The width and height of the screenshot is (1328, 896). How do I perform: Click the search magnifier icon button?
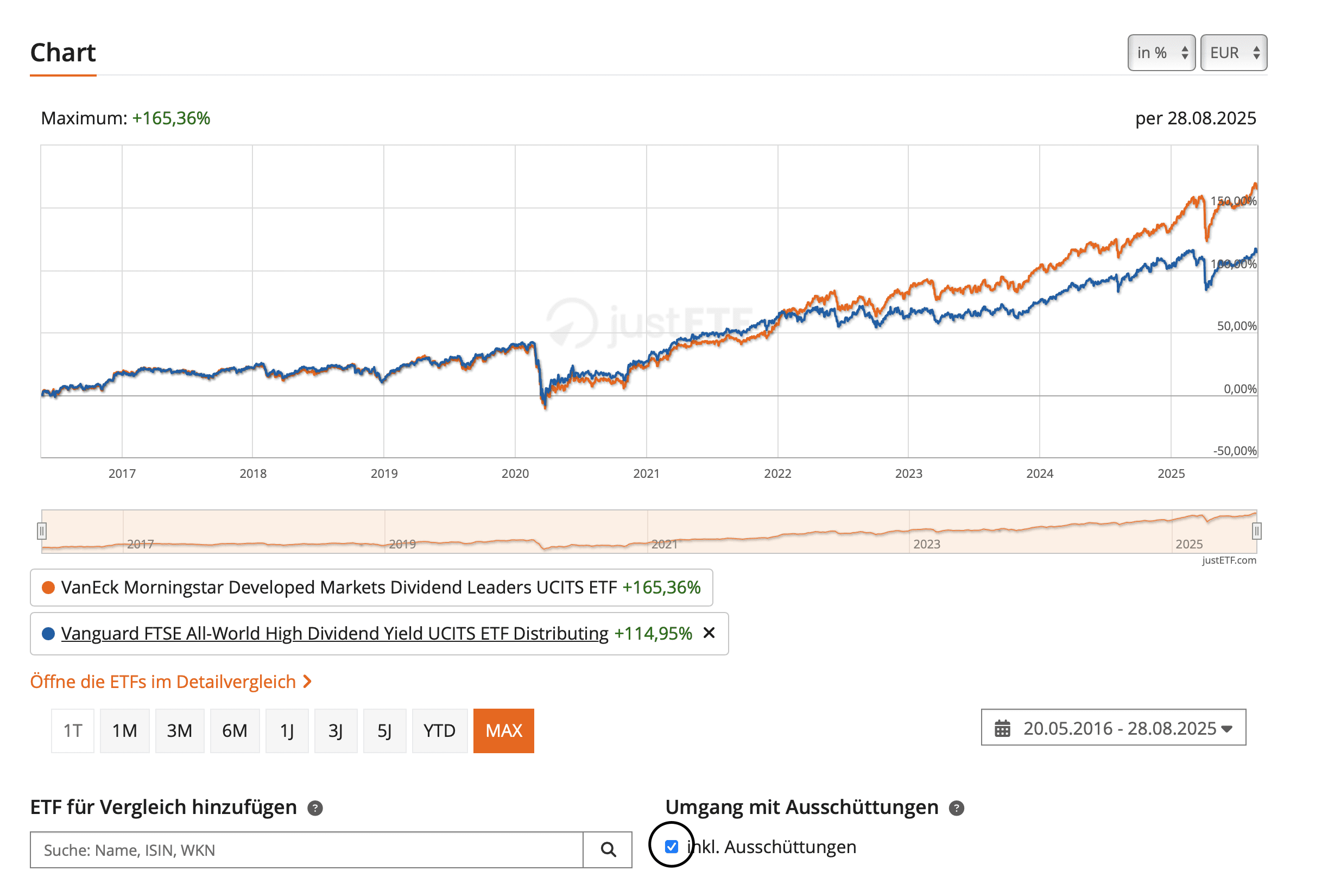point(608,850)
